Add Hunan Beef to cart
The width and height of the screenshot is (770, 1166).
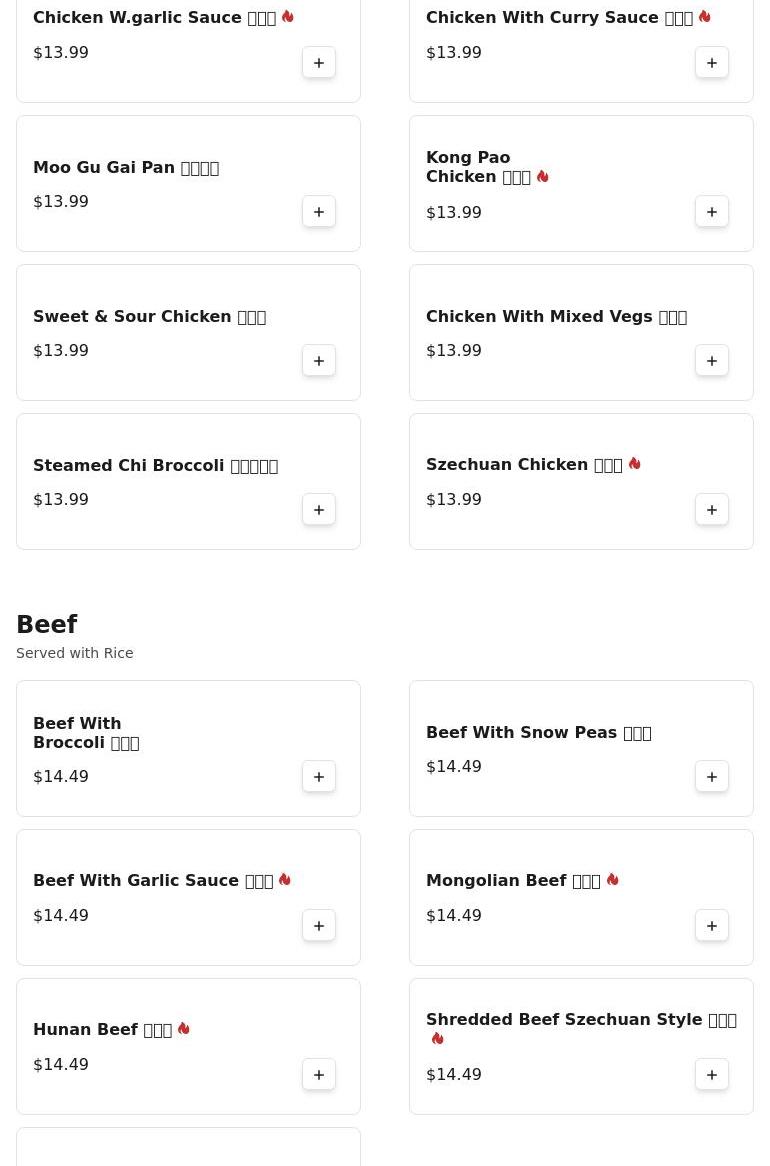[318, 1074]
